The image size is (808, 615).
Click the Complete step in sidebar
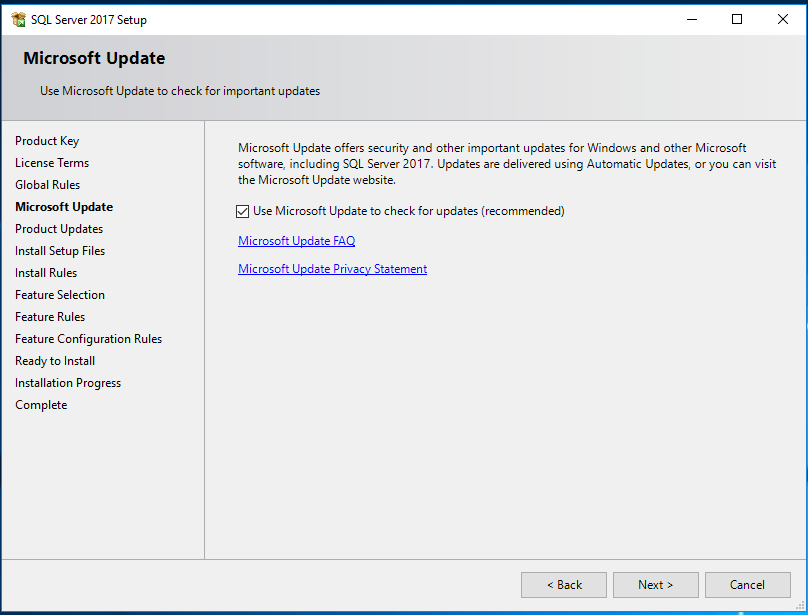coord(41,405)
